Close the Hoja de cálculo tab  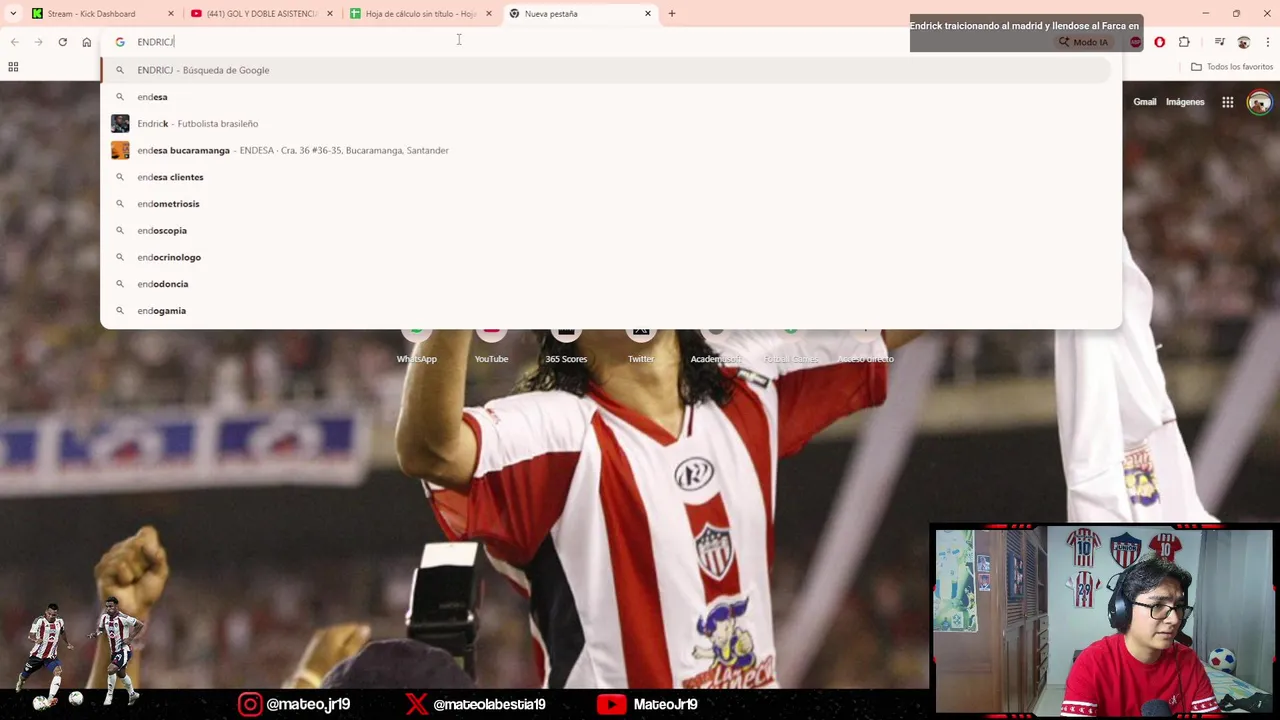click(x=488, y=14)
